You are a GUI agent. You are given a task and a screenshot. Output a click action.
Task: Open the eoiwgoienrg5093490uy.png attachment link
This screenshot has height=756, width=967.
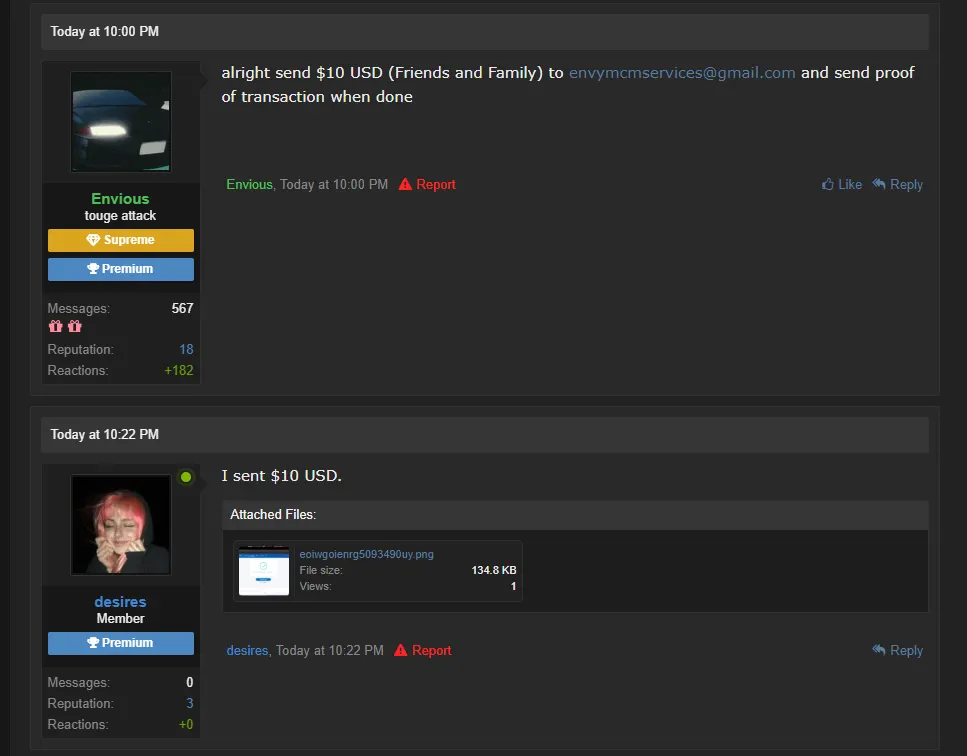pyautogui.click(x=366, y=554)
